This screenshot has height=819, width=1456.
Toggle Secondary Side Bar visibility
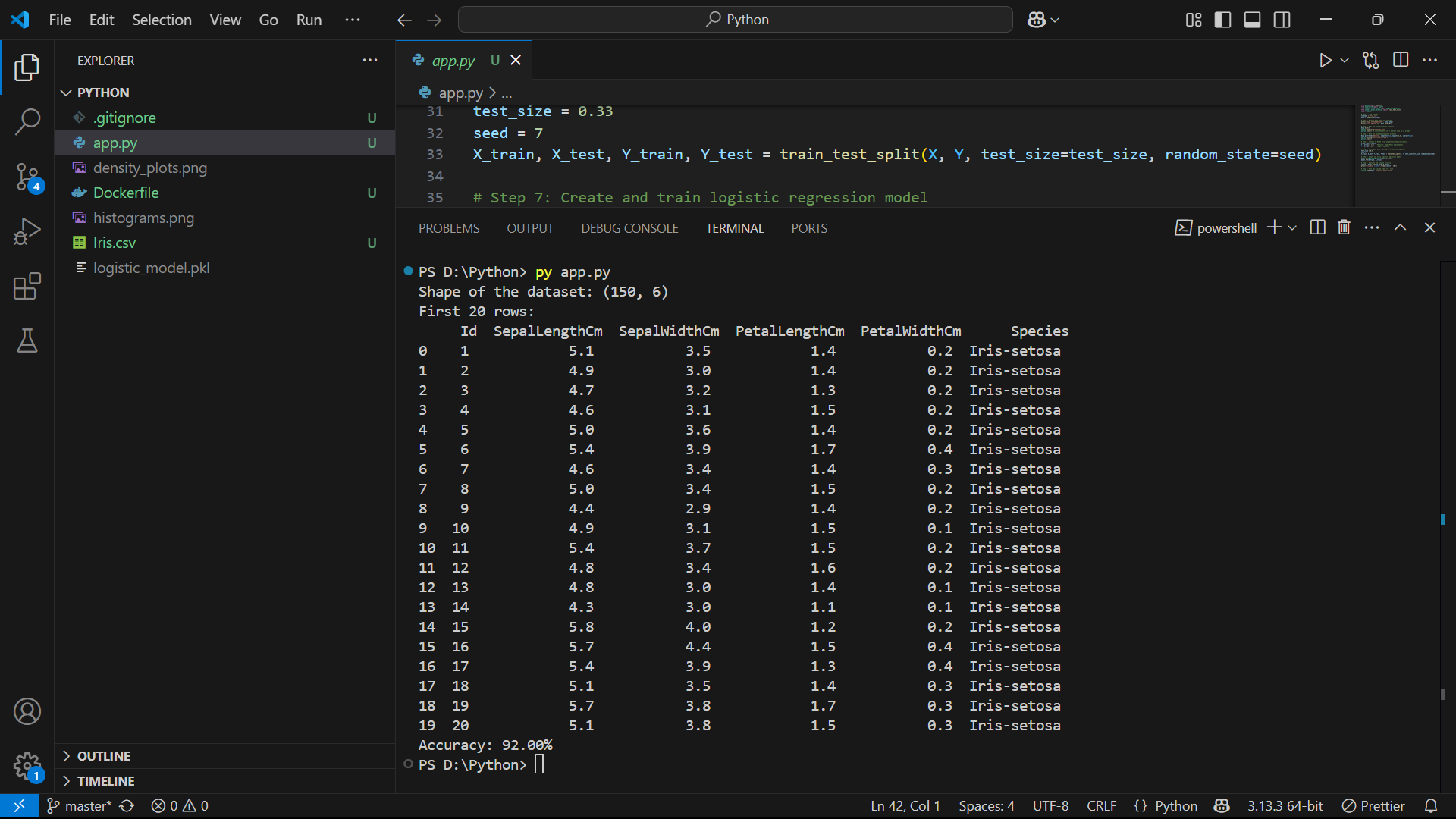[1282, 20]
